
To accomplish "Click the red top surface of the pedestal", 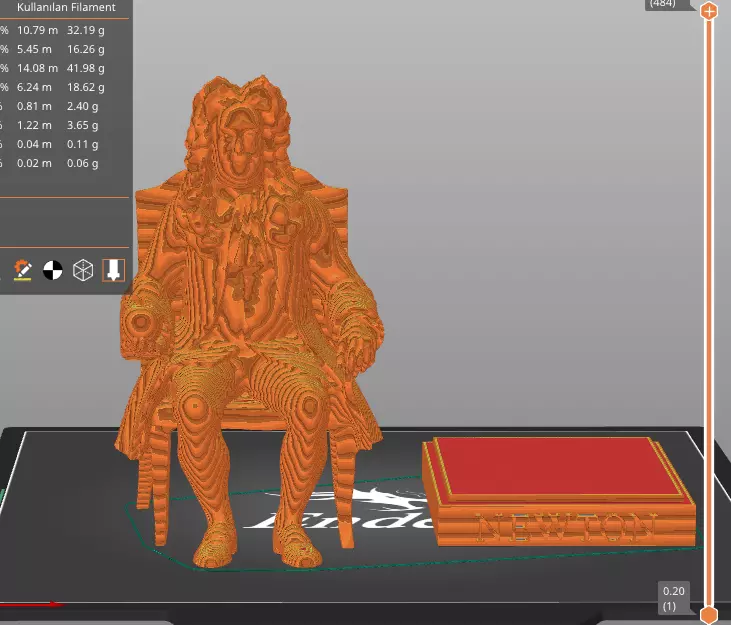I will pyautogui.click(x=557, y=467).
